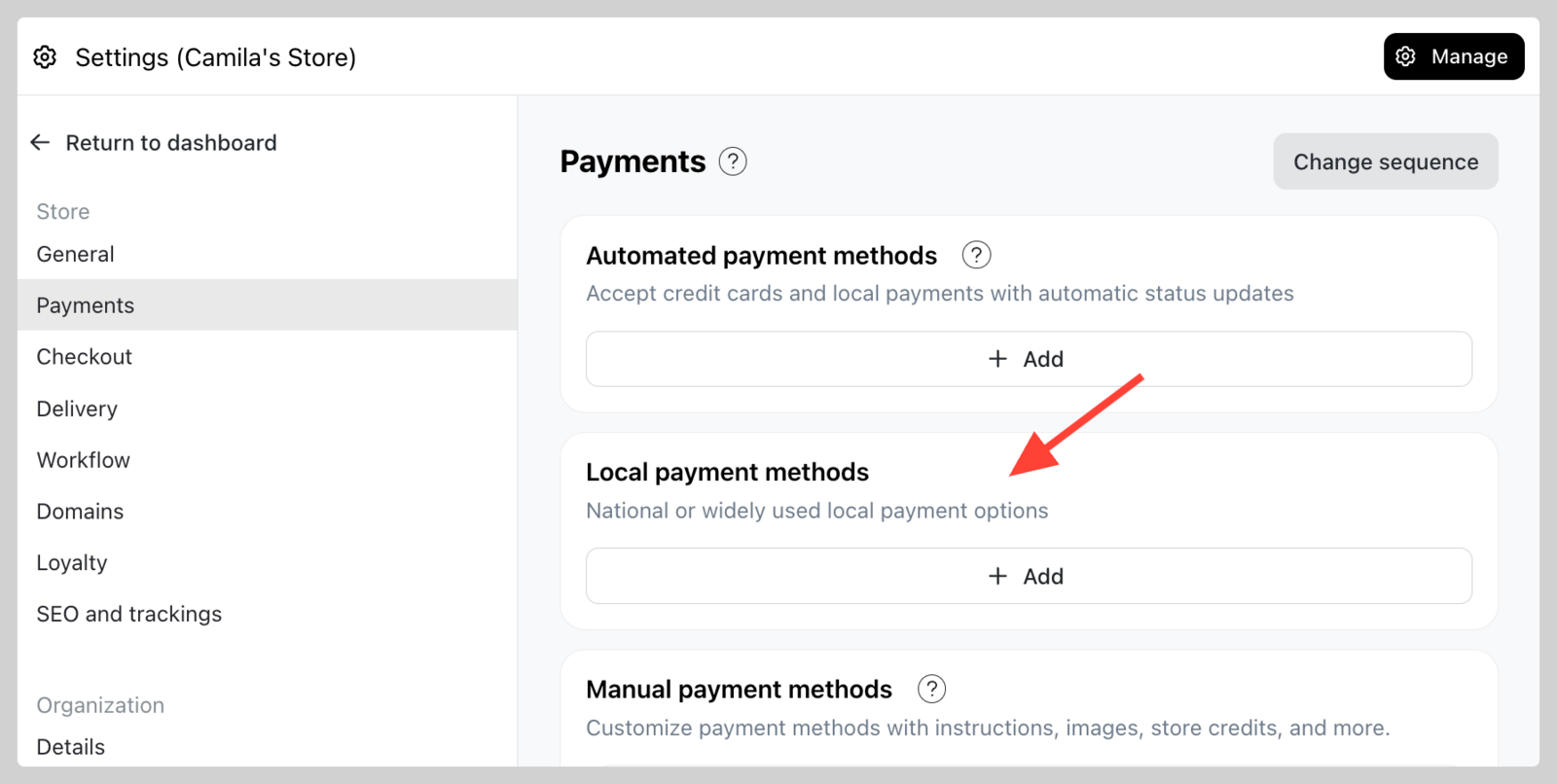Add a local payment method

[x=1029, y=576]
